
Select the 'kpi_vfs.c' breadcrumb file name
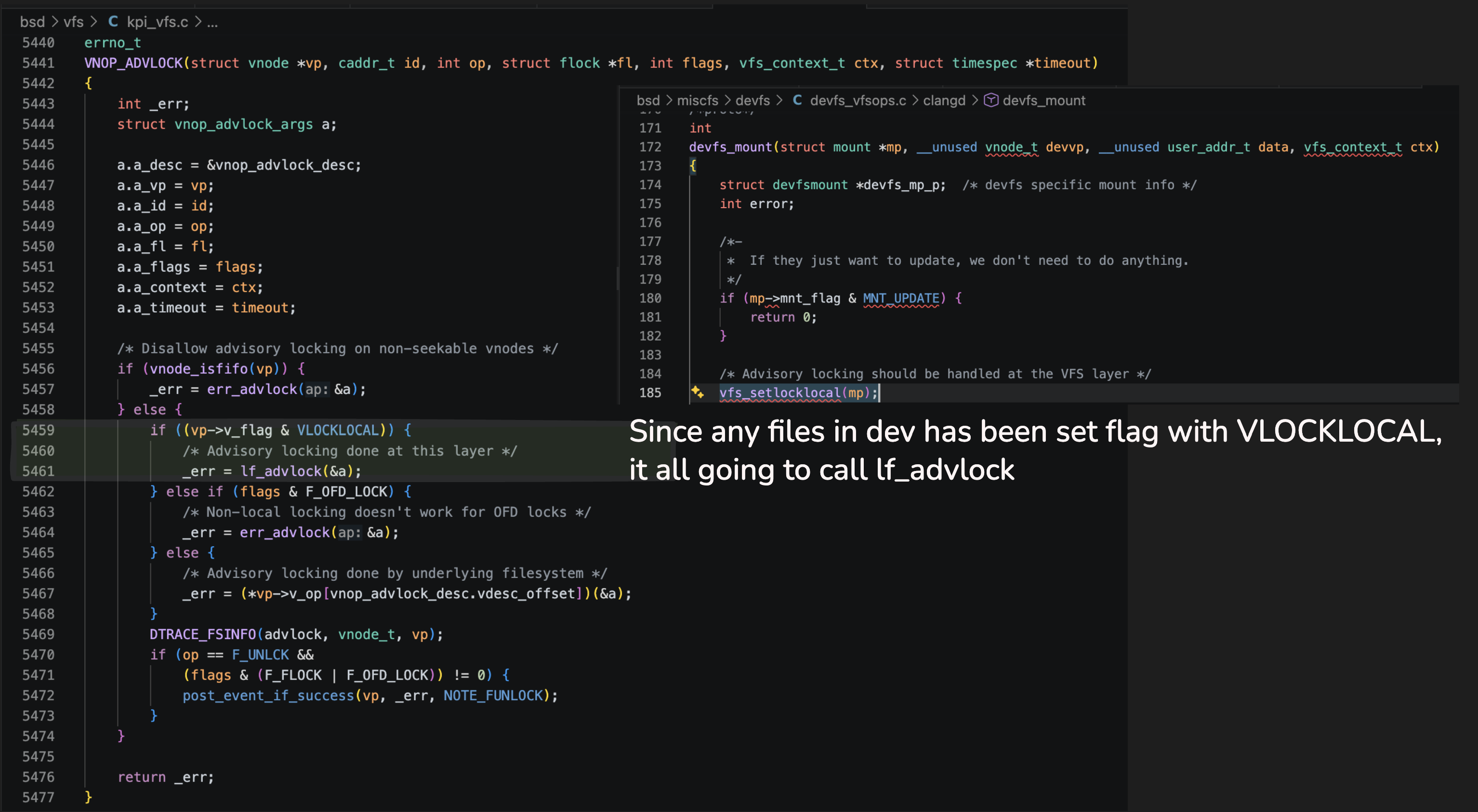157,22
